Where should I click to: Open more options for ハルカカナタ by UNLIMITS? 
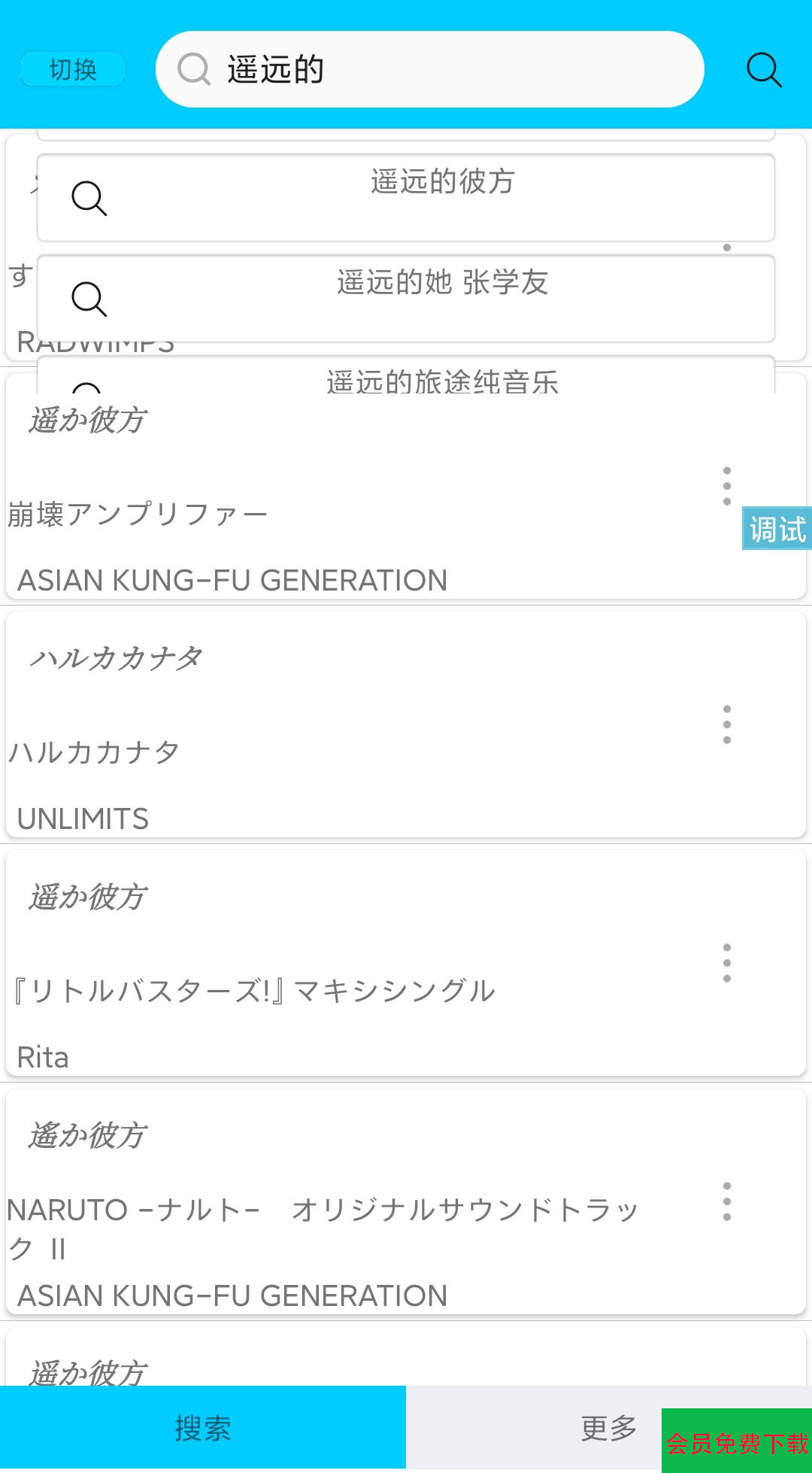pyautogui.click(x=726, y=724)
